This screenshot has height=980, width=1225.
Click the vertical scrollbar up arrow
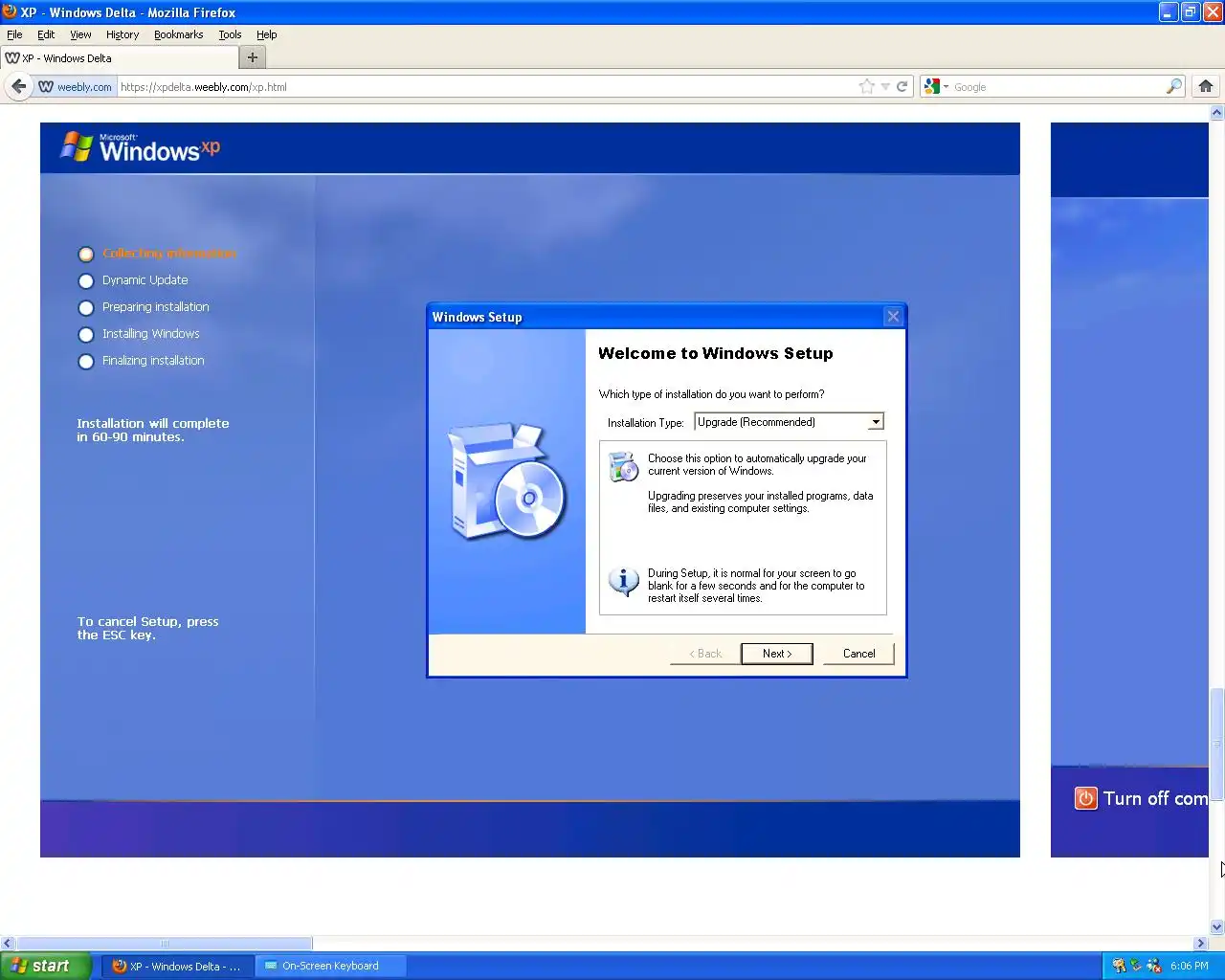pyautogui.click(x=1217, y=113)
